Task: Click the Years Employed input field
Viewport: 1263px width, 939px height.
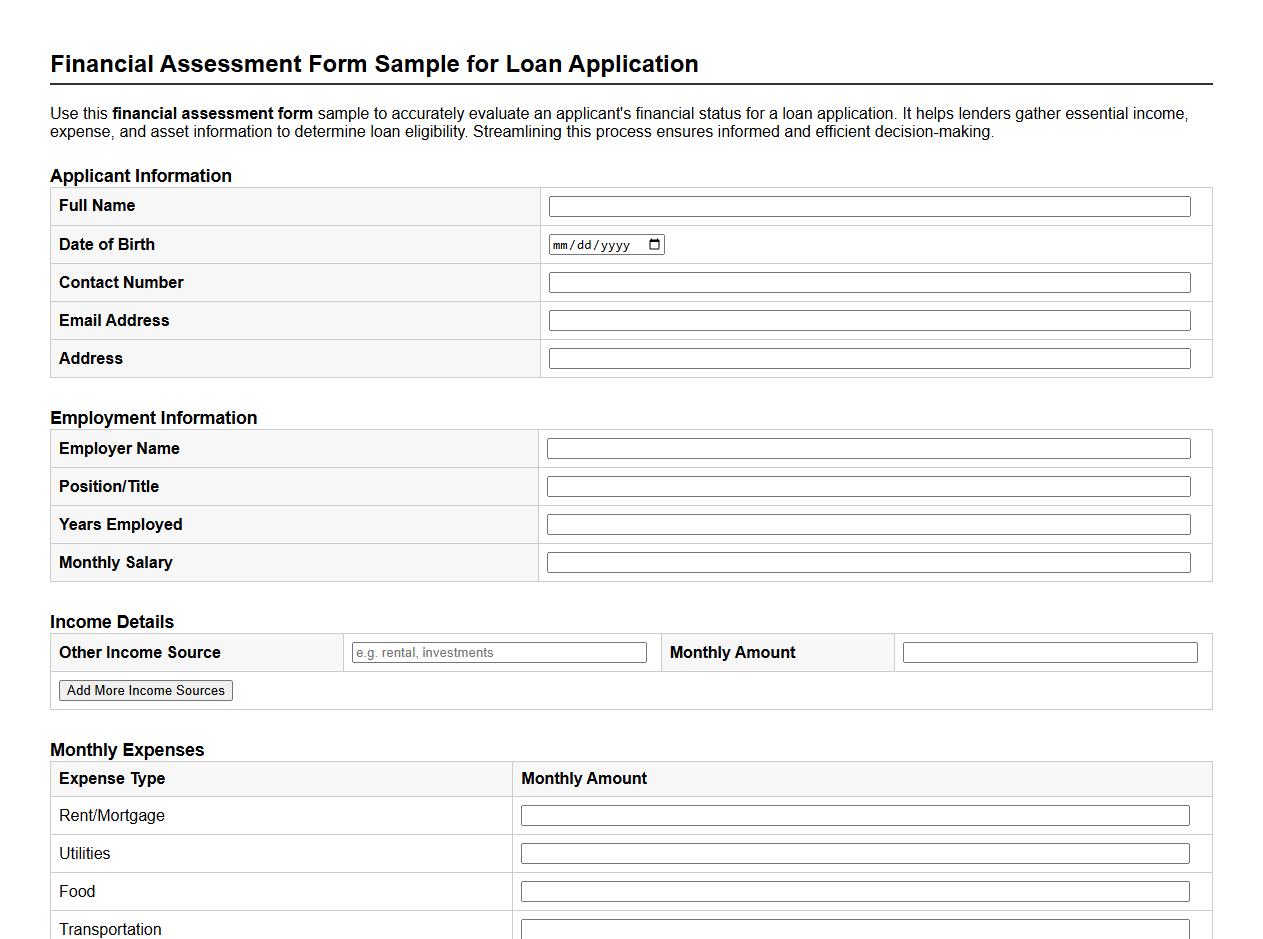Action: [868, 524]
